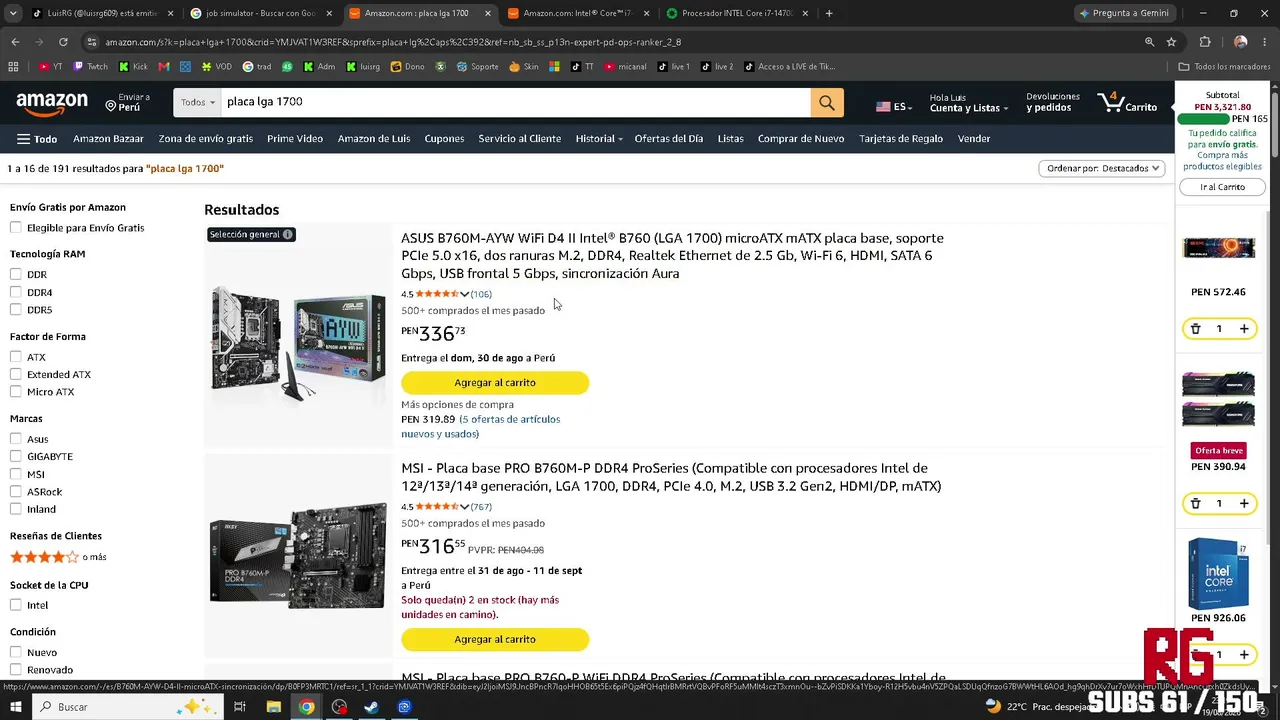
Task: Open the Kick bookmark
Action: click(133, 67)
